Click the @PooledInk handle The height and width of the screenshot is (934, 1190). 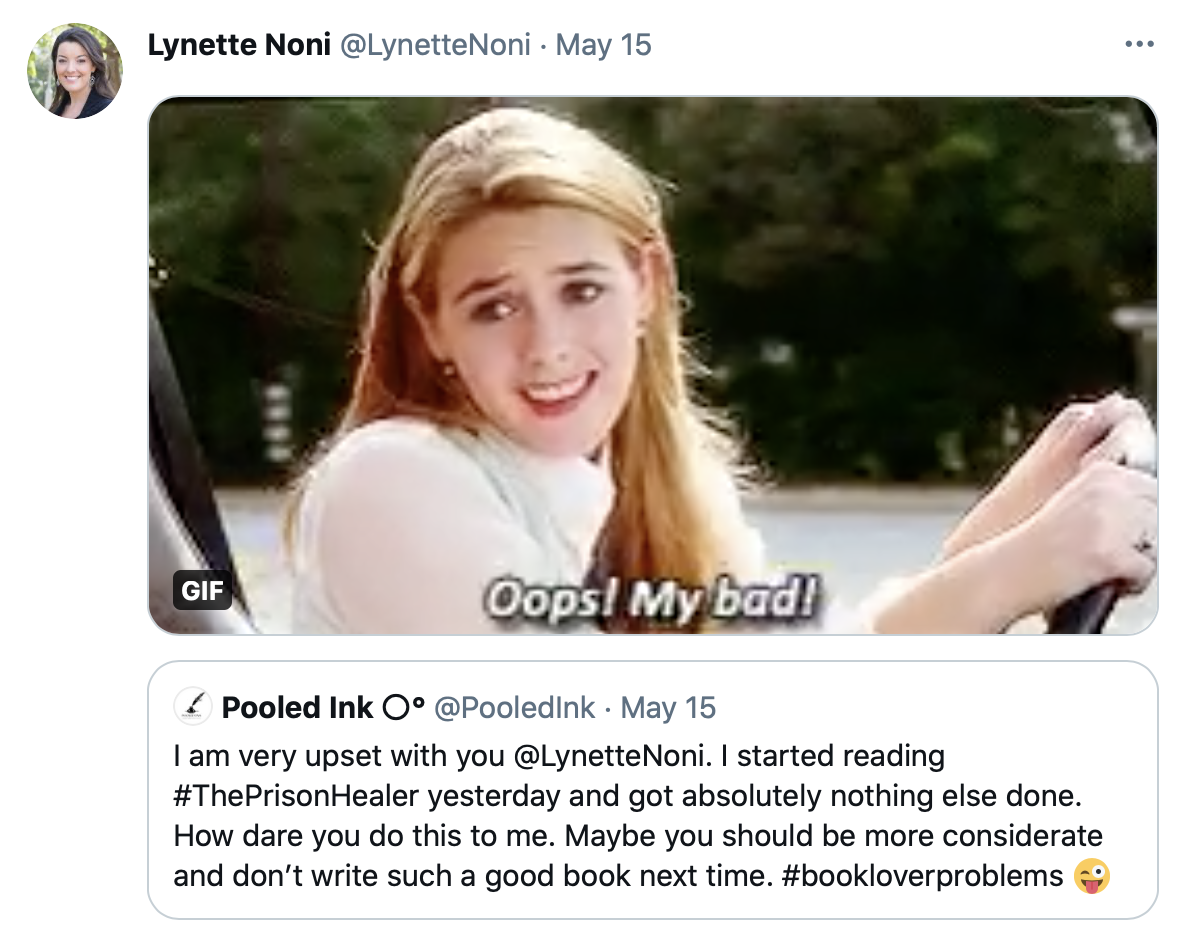tap(513, 708)
